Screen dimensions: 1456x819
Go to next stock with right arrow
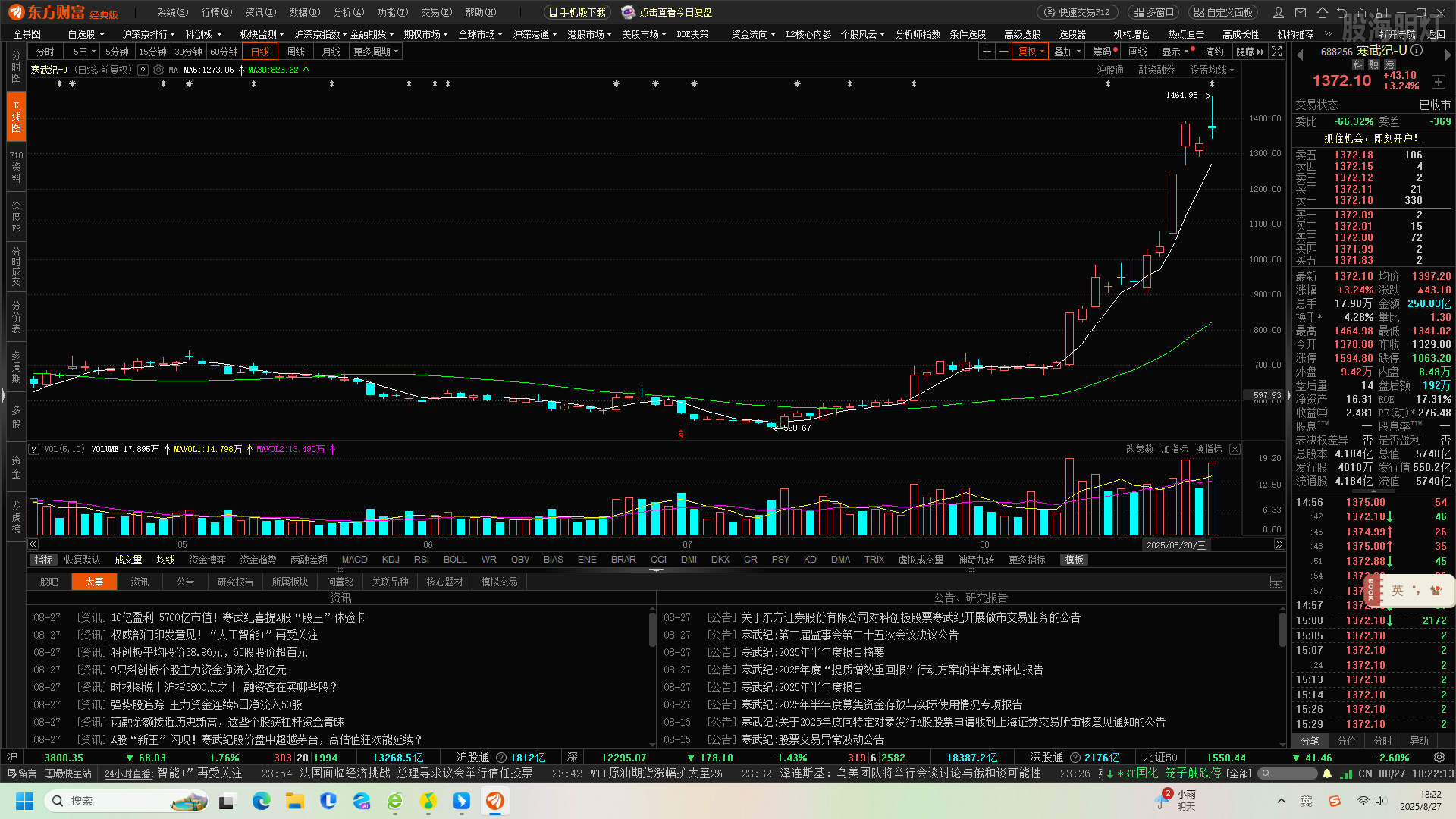point(1447,55)
